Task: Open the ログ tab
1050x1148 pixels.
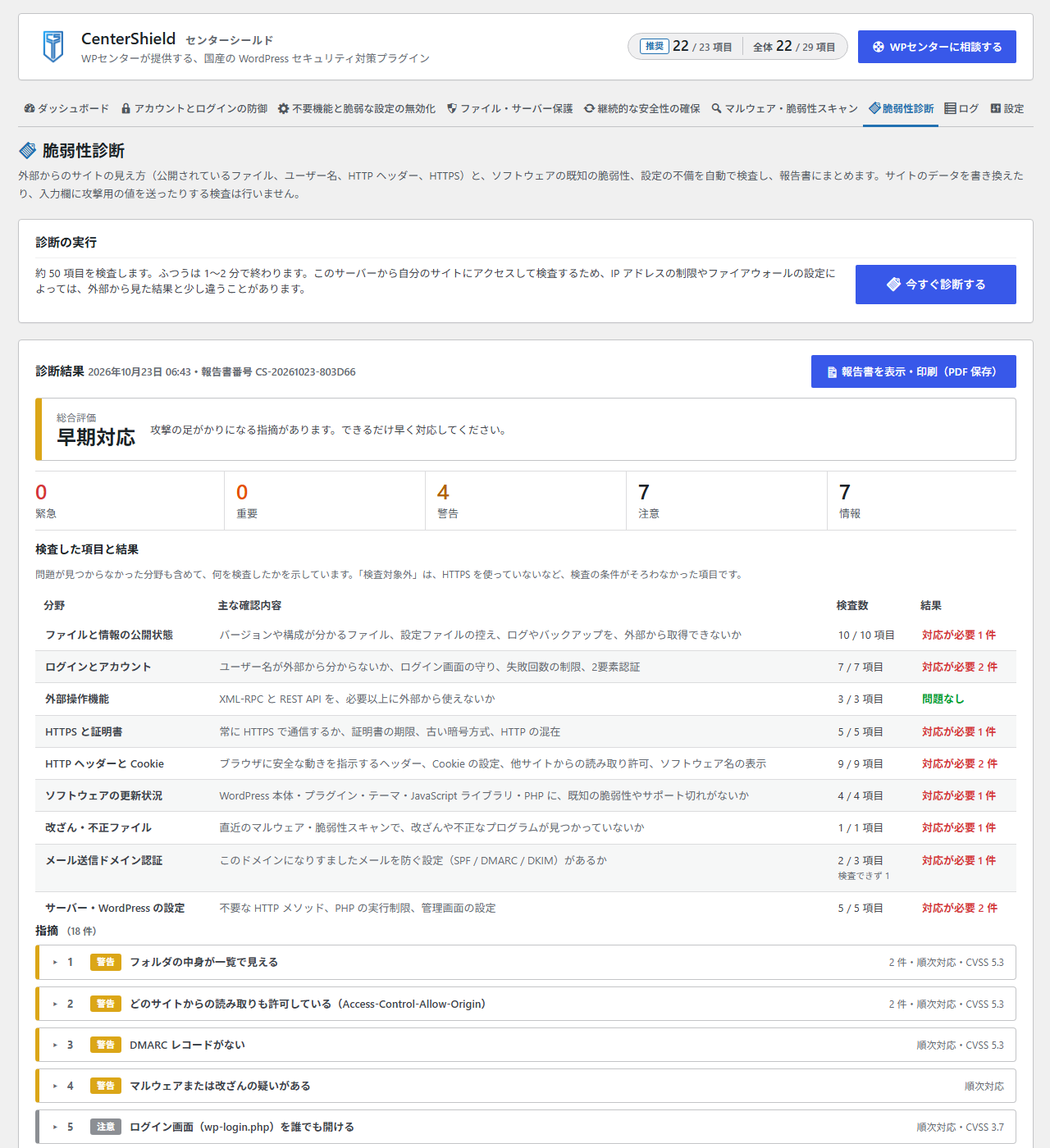Action: pos(961,108)
